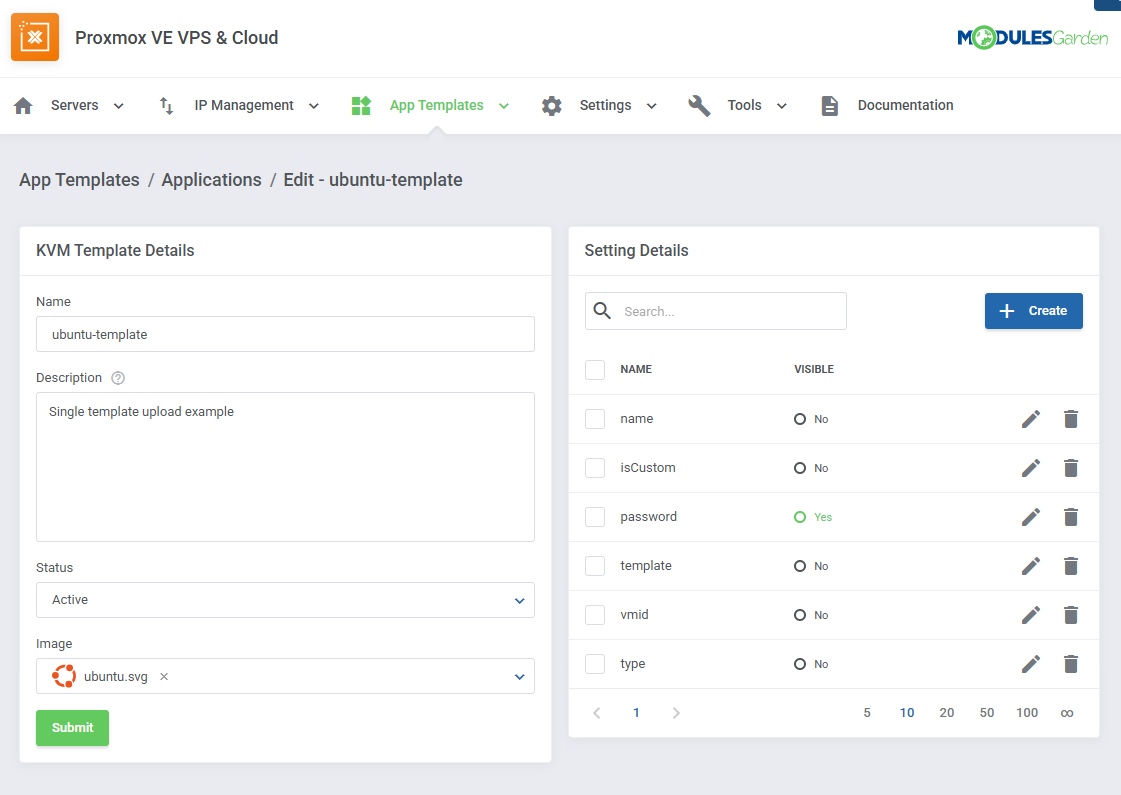The image size is (1121, 795).
Task: Expand the Settings menu chevron
Action: (x=651, y=106)
